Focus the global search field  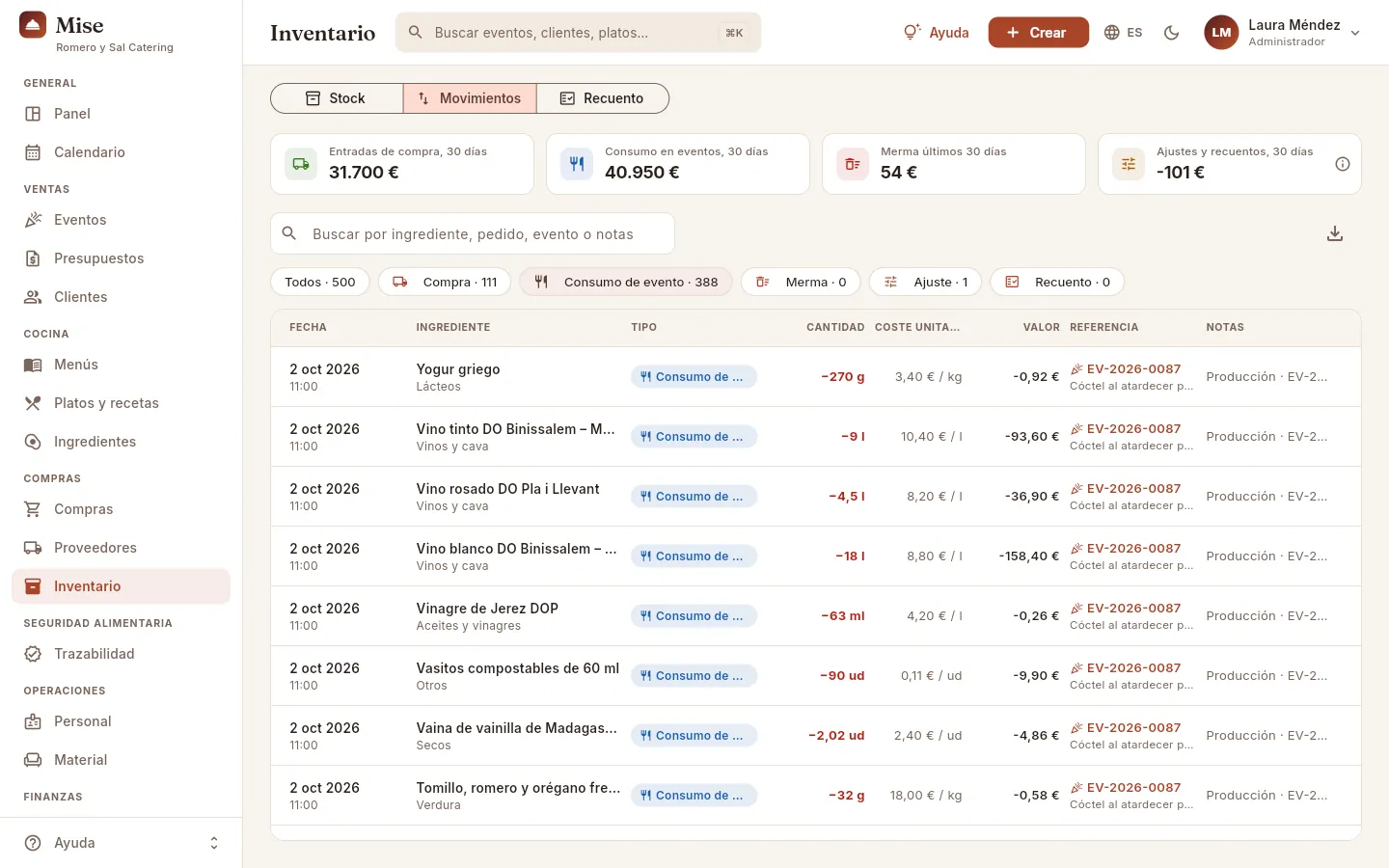pos(578,33)
